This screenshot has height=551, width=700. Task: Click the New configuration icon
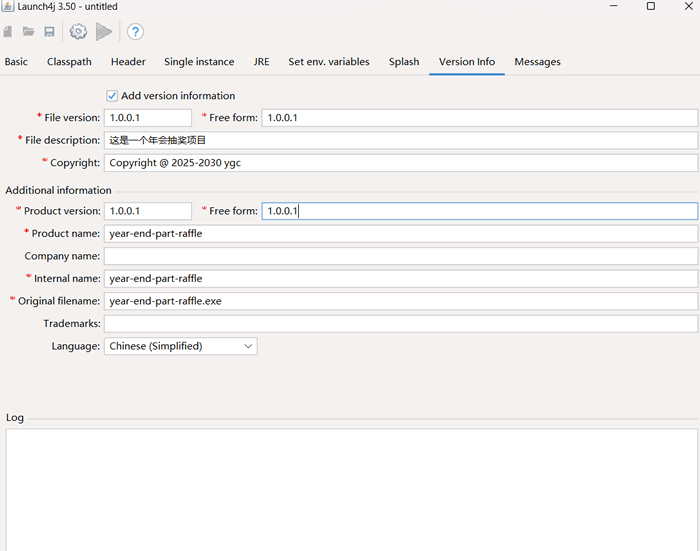[8, 32]
